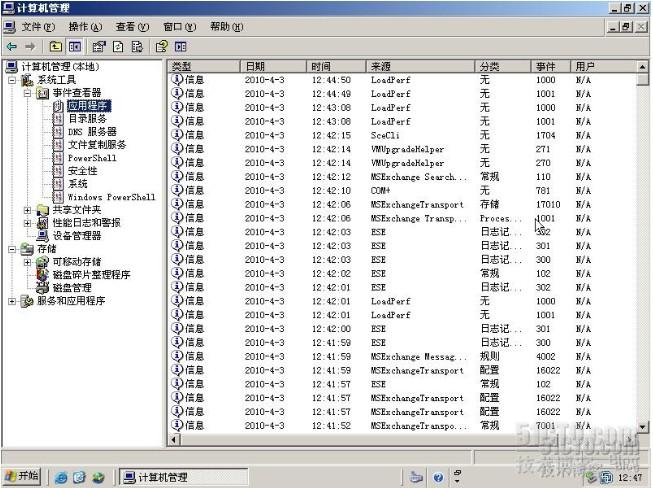The image size is (653, 488).
Task: Select the 系统 log node
Action: (x=77, y=184)
